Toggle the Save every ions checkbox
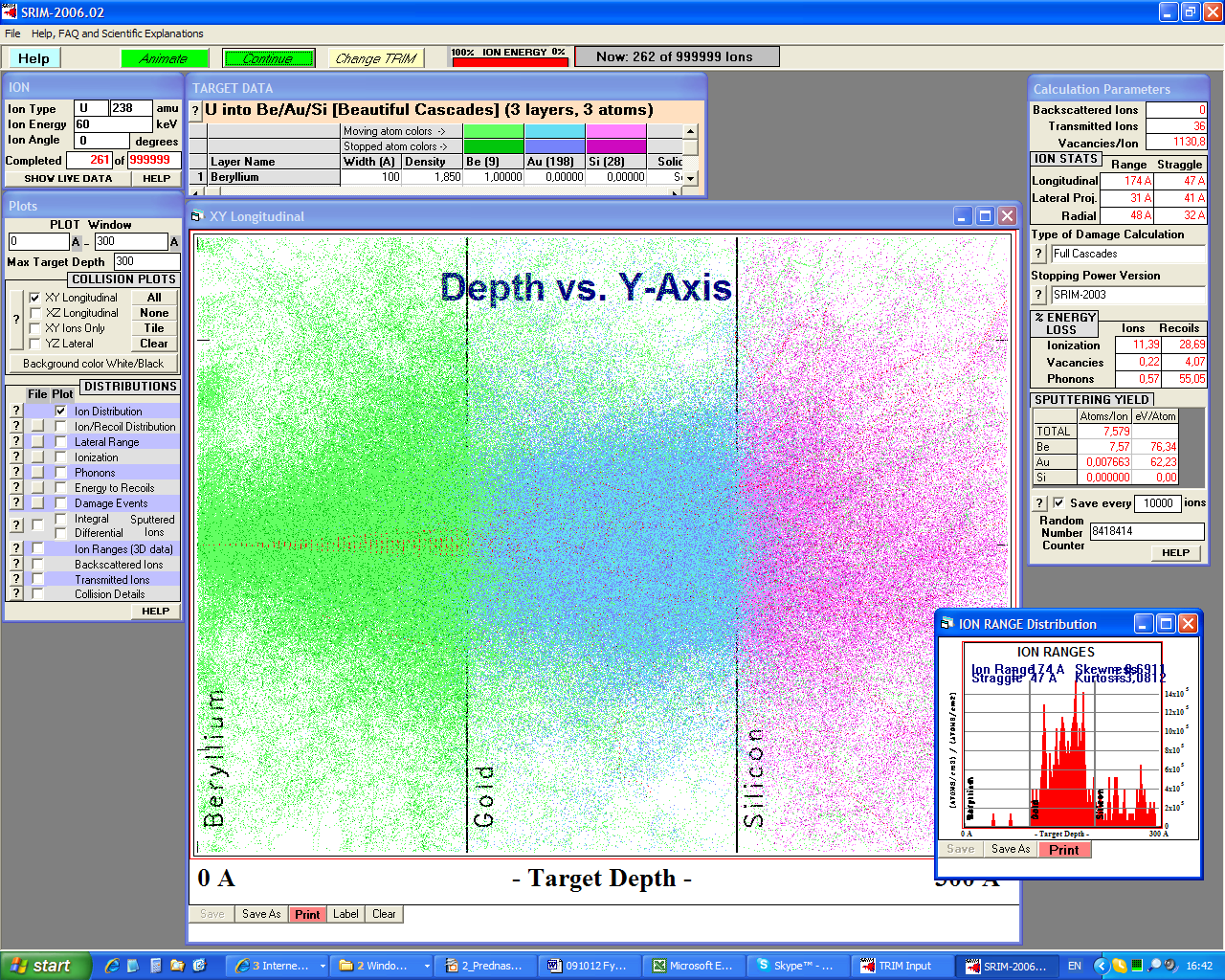This screenshot has height=980, width=1225. [x=1058, y=502]
